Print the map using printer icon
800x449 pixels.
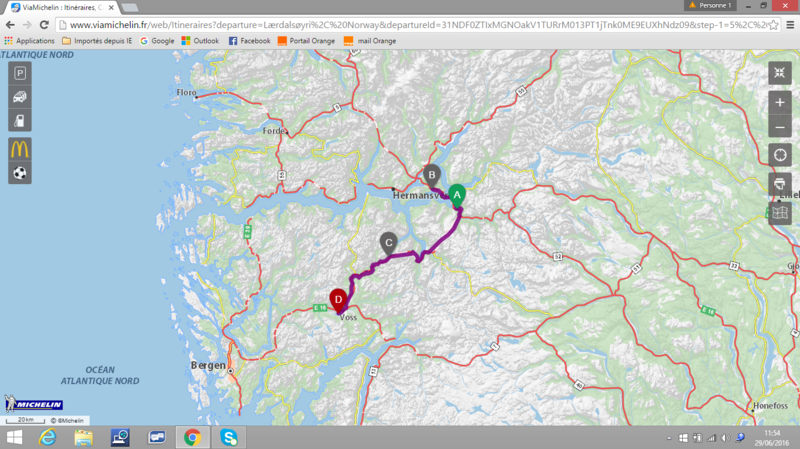[x=780, y=184]
